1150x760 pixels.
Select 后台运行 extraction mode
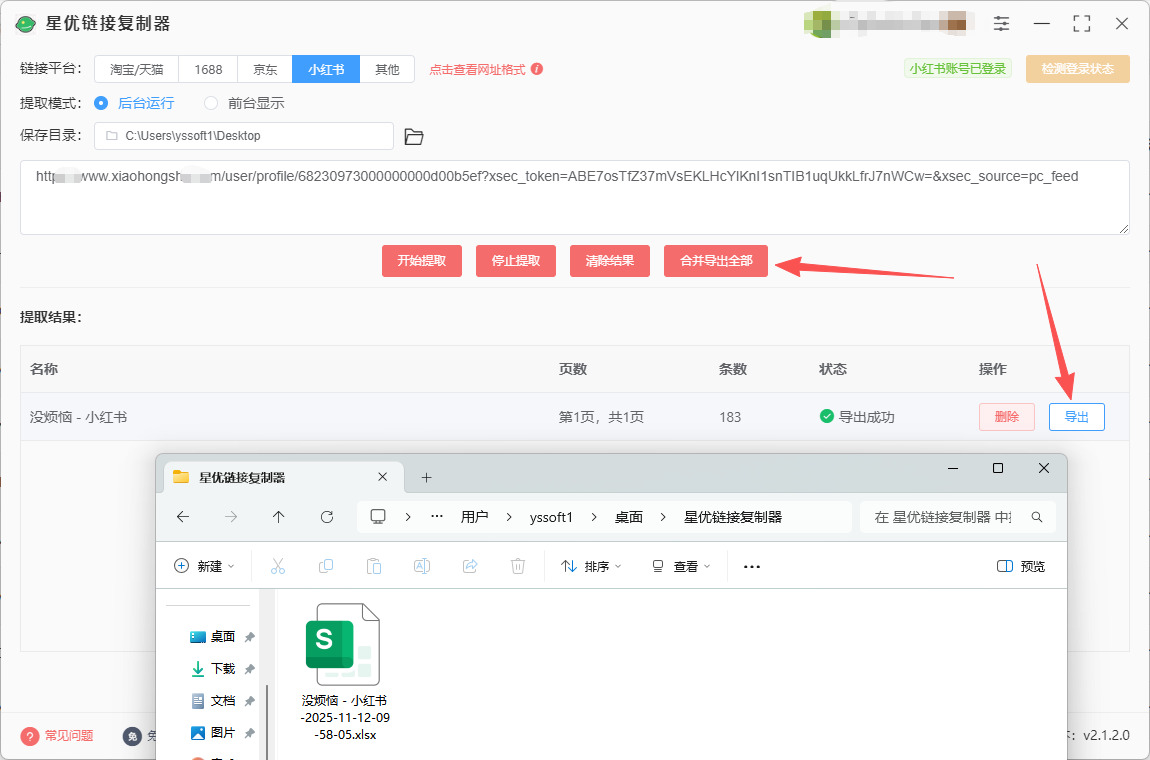[135, 103]
